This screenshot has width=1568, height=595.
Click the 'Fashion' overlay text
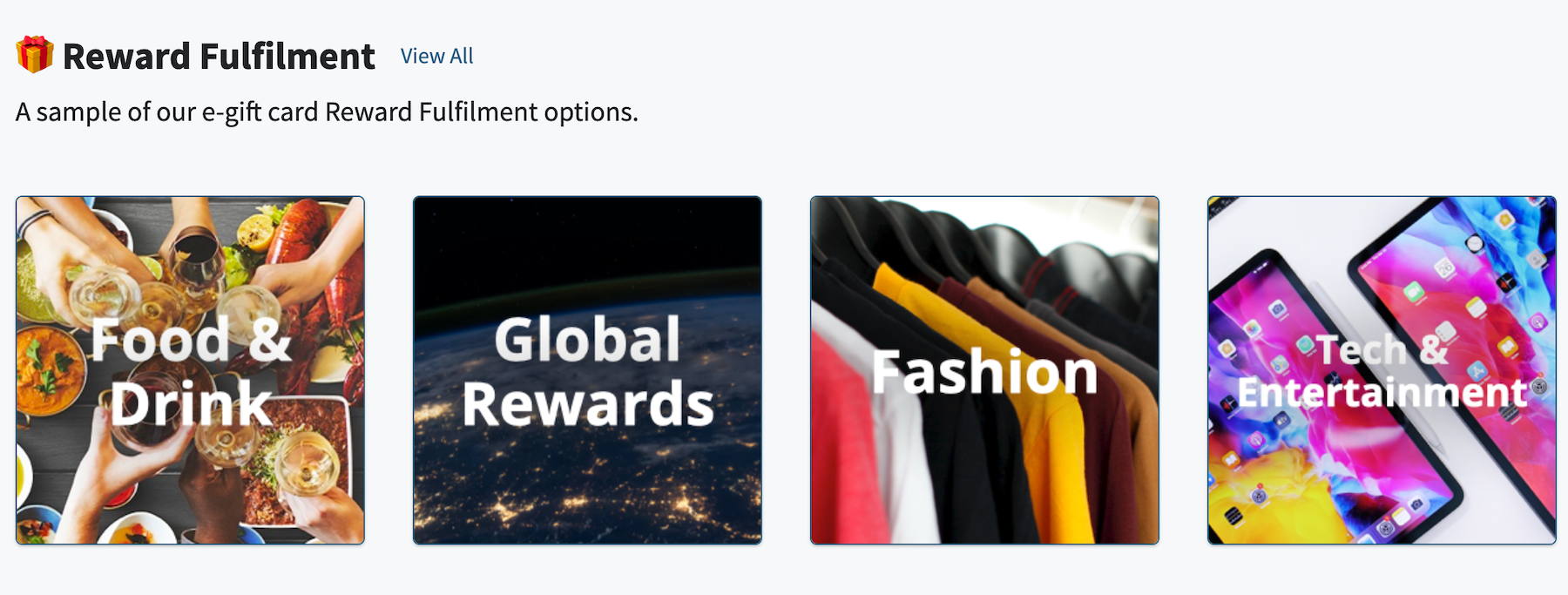coord(984,372)
